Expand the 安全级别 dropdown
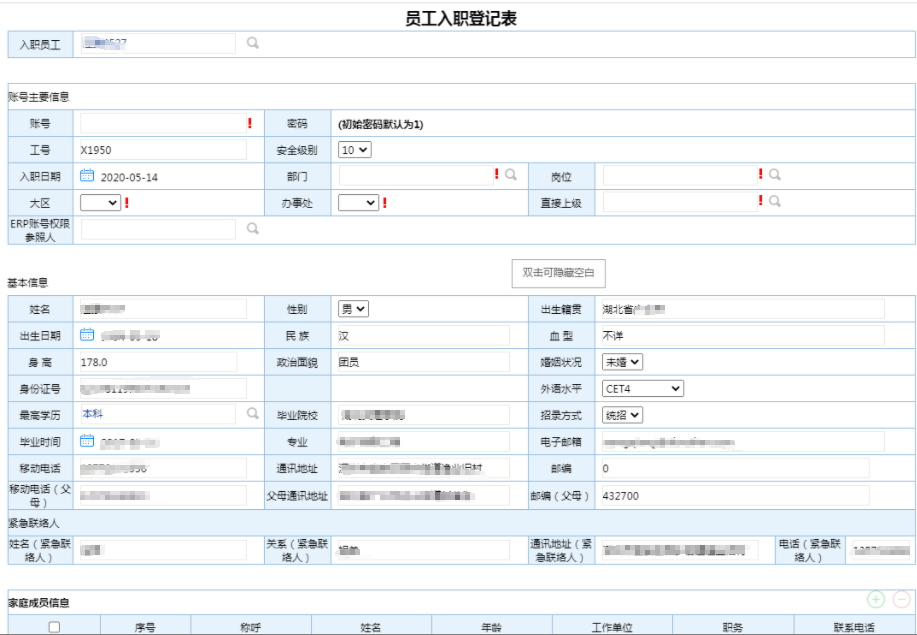This screenshot has height=635, width=917. (355, 150)
